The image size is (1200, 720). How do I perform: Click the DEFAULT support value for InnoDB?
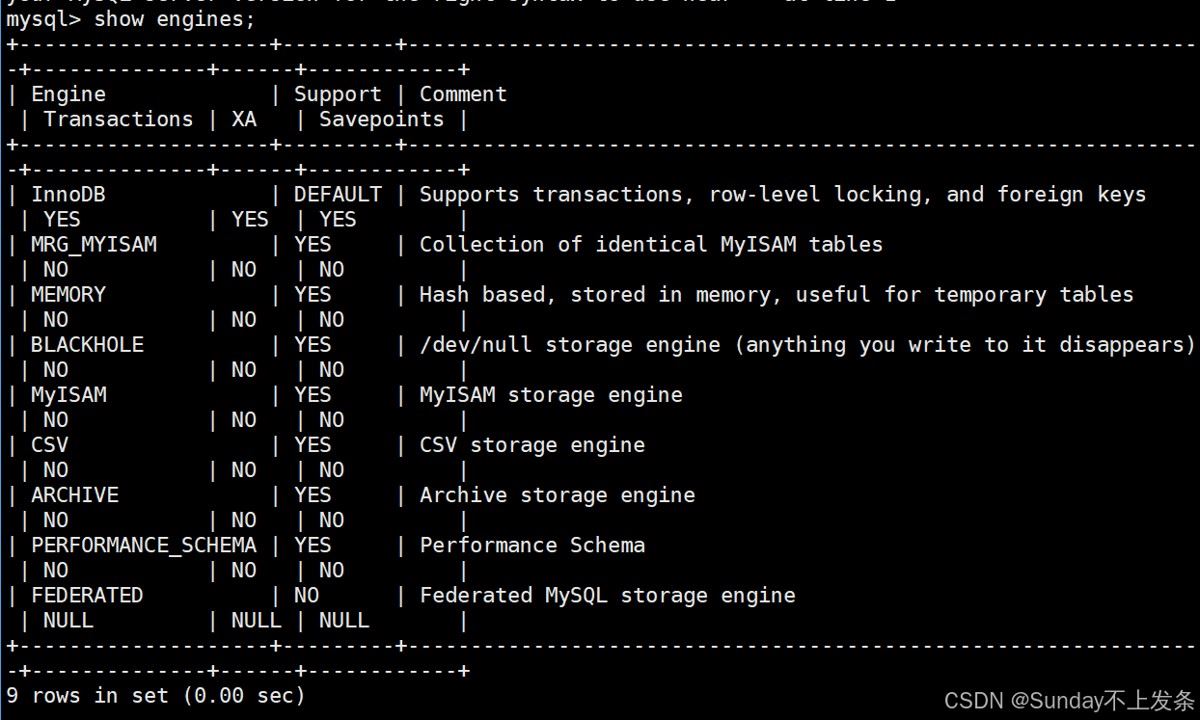pos(337,194)
